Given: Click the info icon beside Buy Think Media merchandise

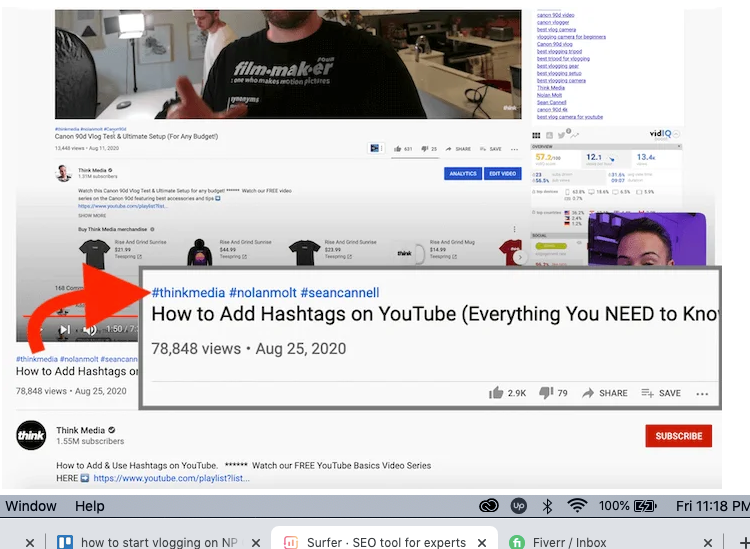Looking at the screenshot, I should pyautogui.click(x=152, y=230).
